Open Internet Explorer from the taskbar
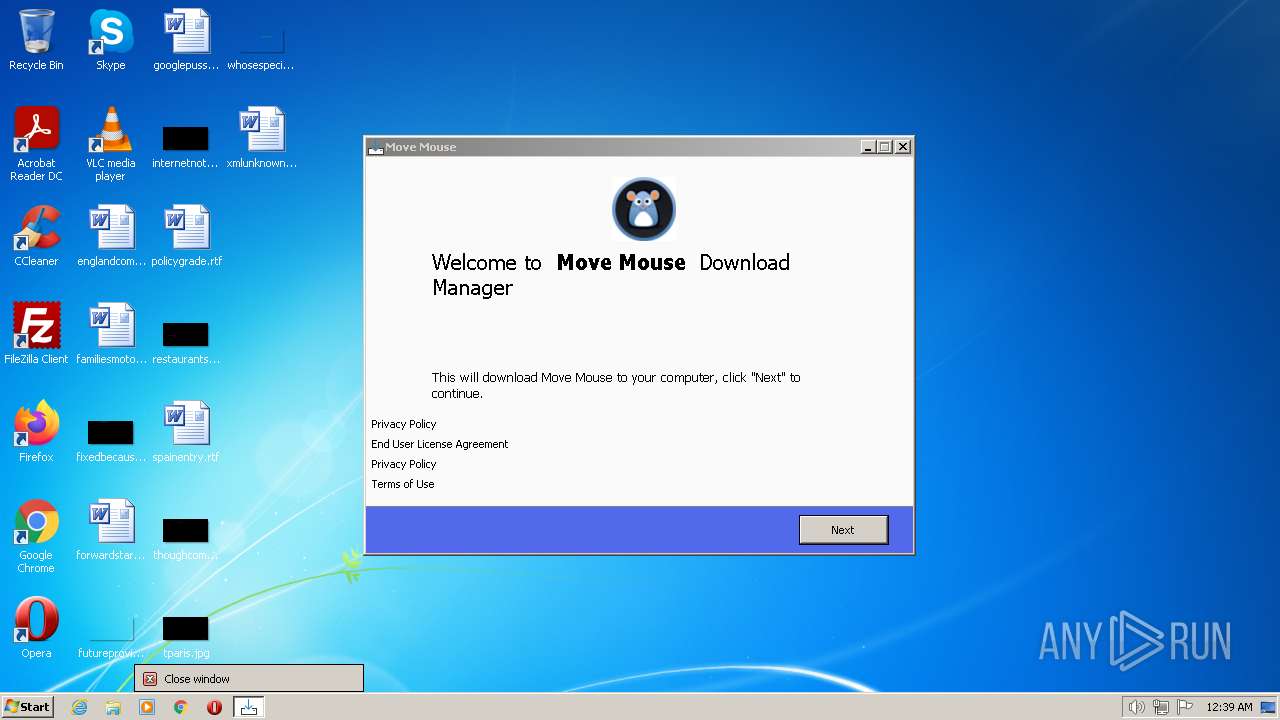The width and height of the screenshot is (1280, 720). (x=79, y=707)
